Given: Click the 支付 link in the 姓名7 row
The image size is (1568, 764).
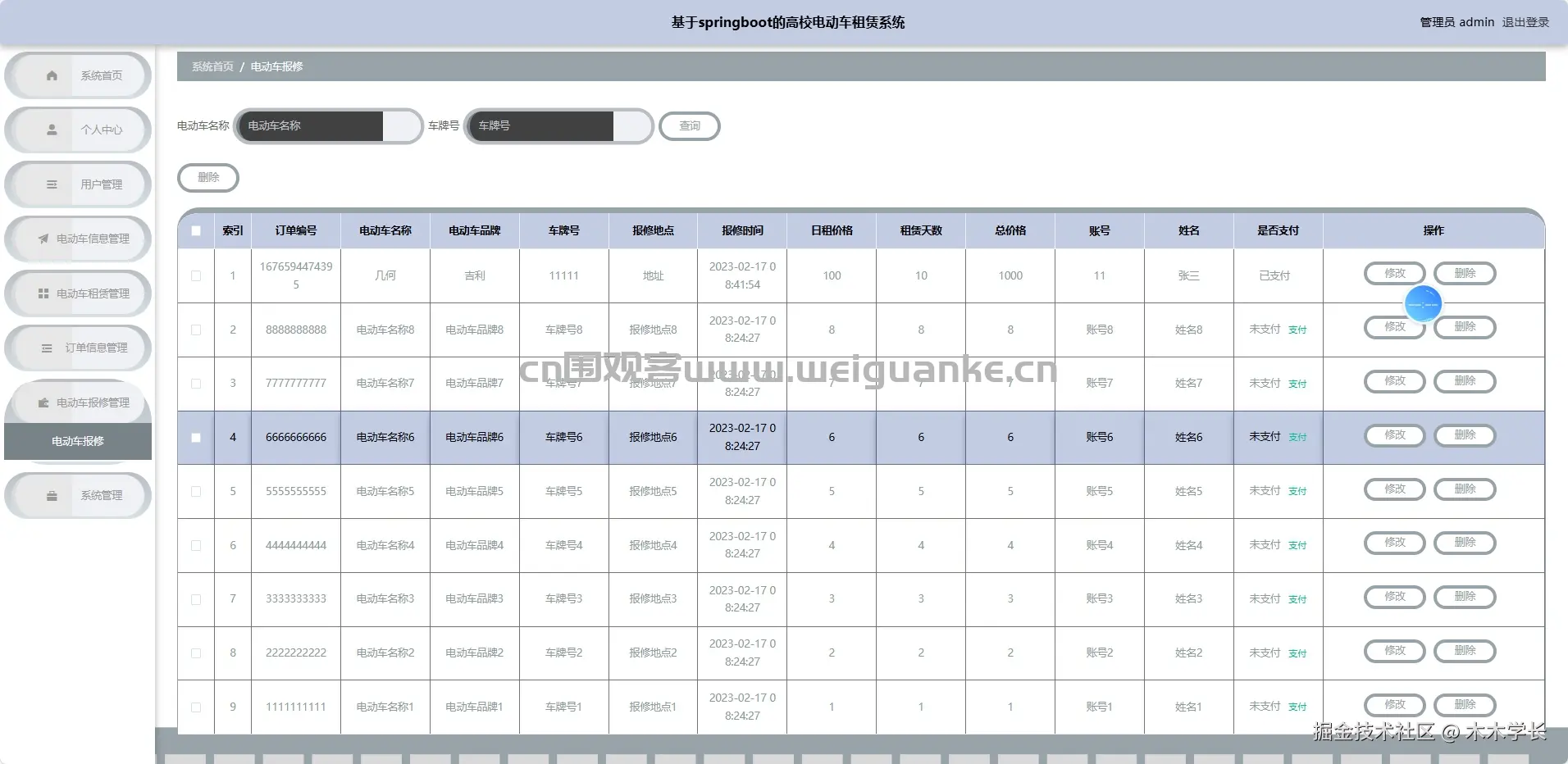Looking at the screenshot, I should 1297,384.
